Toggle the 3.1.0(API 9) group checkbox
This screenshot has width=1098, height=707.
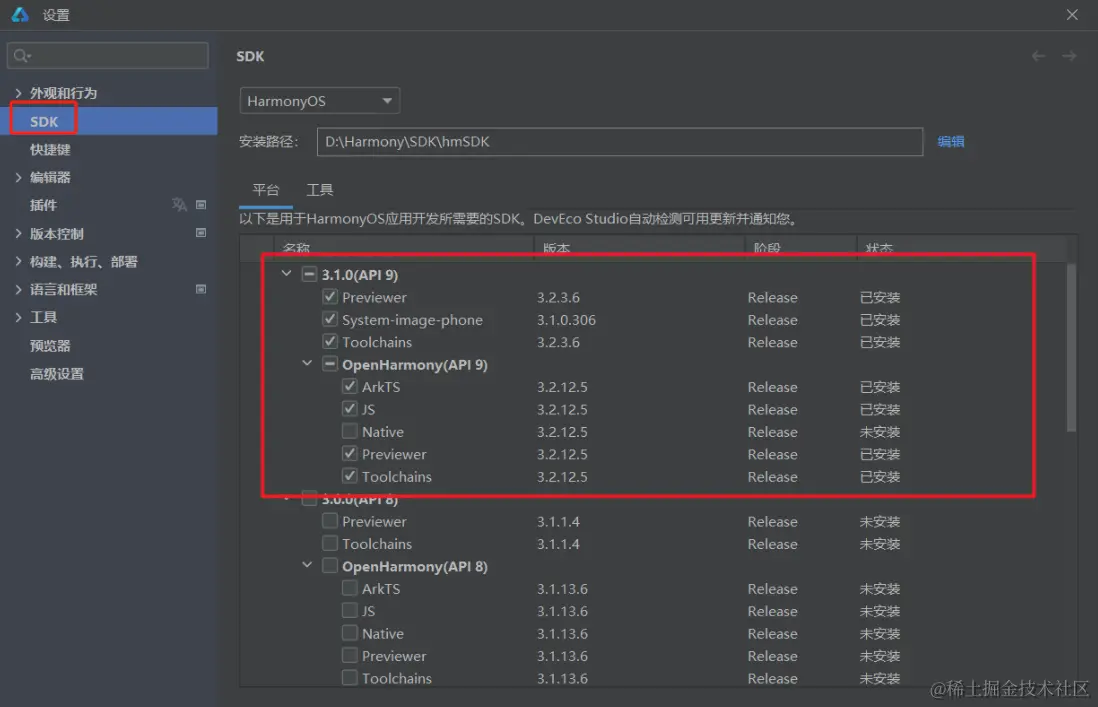coord(309,274)
